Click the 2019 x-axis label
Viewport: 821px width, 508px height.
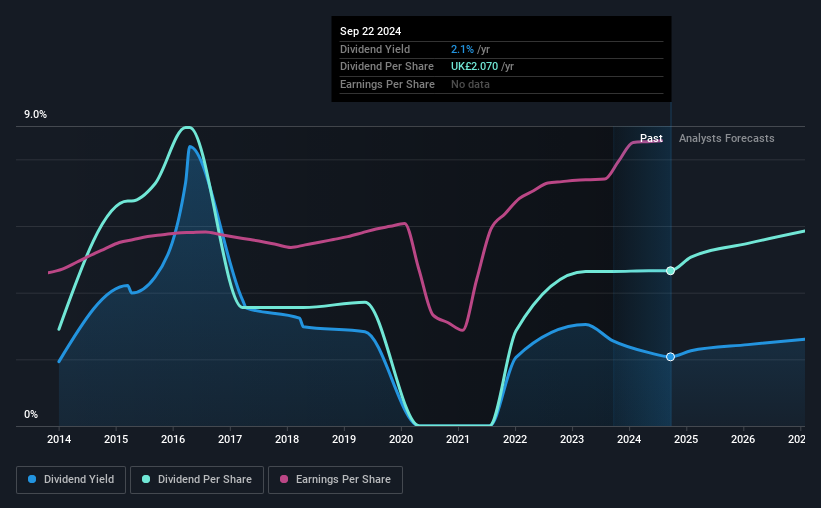[x=344, y=439]
